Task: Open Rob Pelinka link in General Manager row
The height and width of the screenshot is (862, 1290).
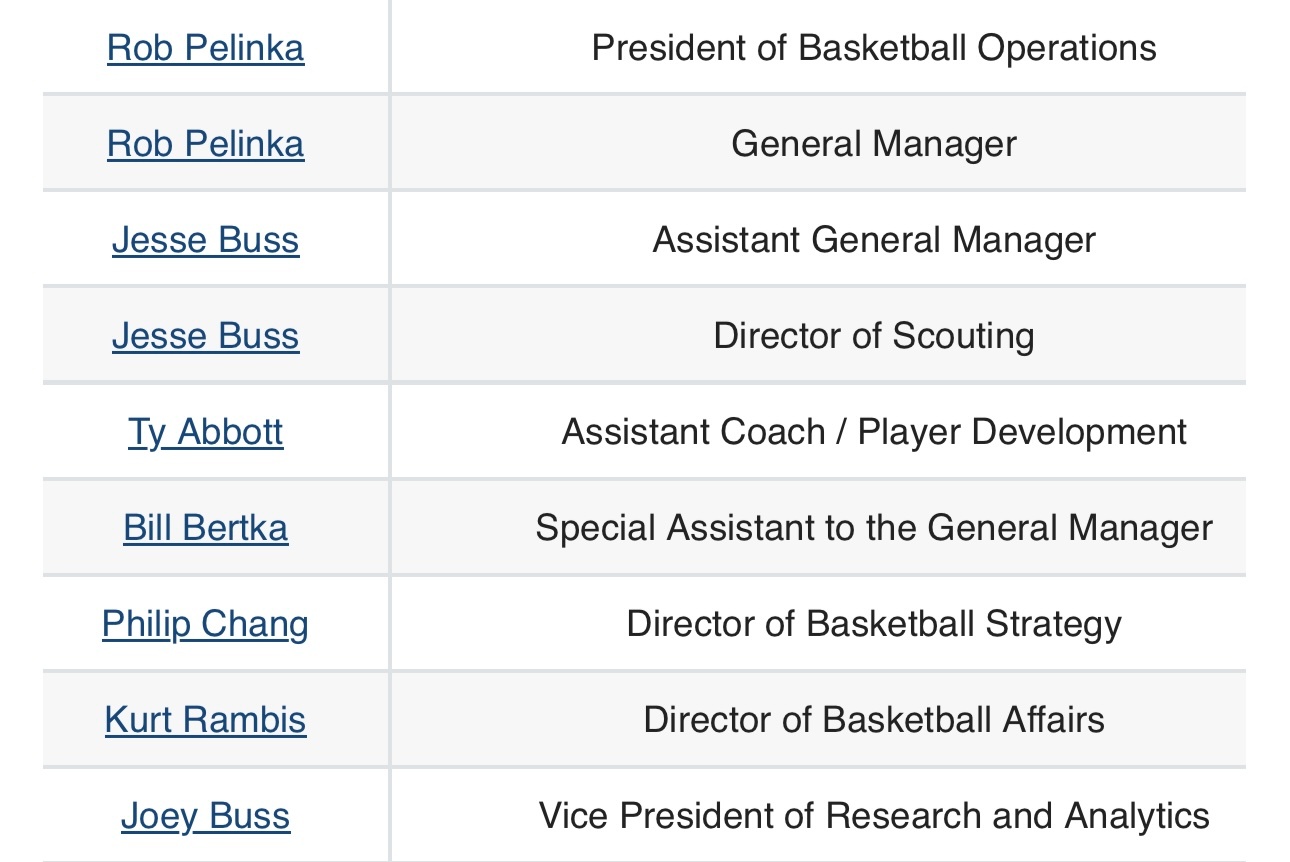Action: 205,144
